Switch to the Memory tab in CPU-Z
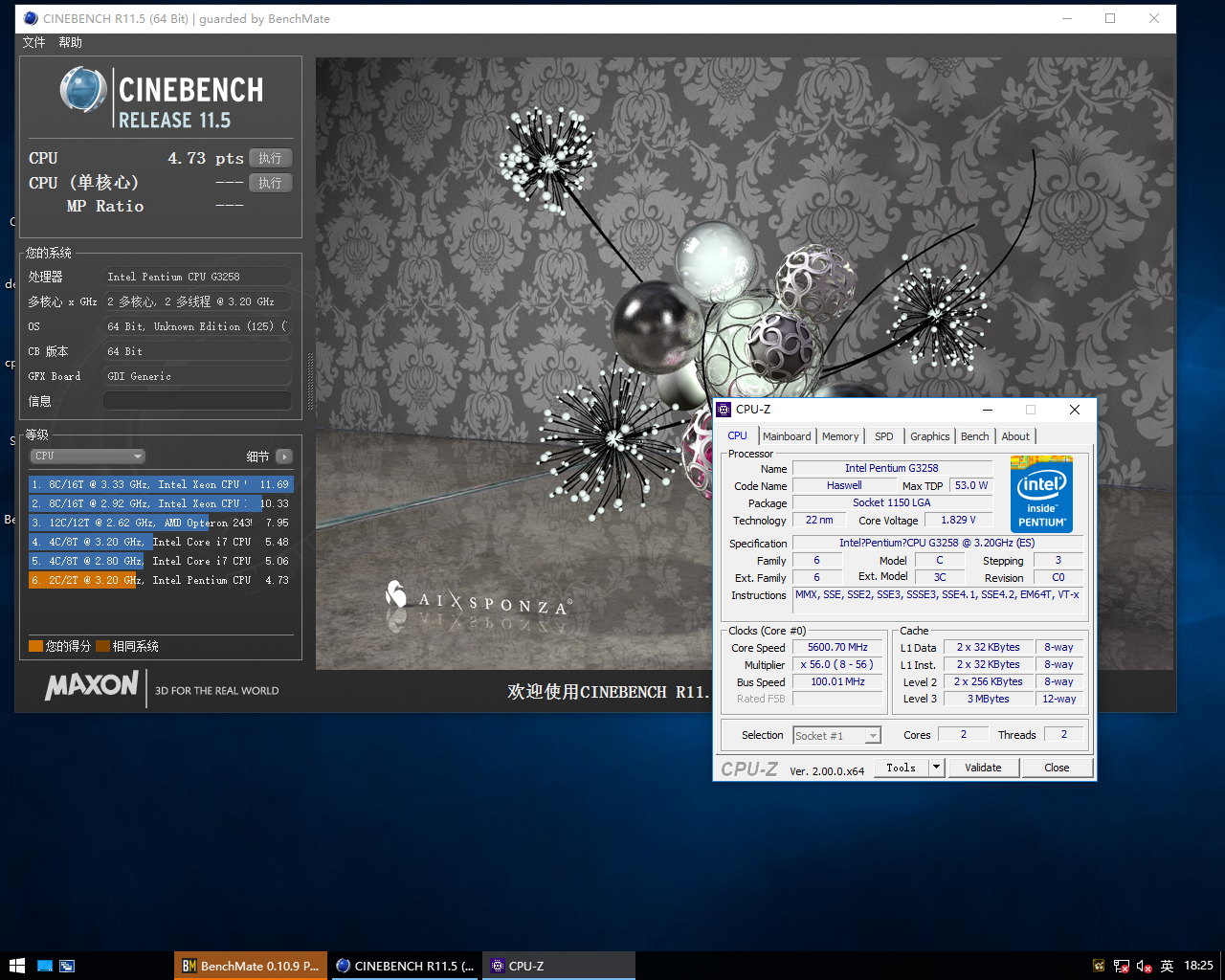Image resolution: width=1225 pixels, height=980 pixels. pos(840,436)
